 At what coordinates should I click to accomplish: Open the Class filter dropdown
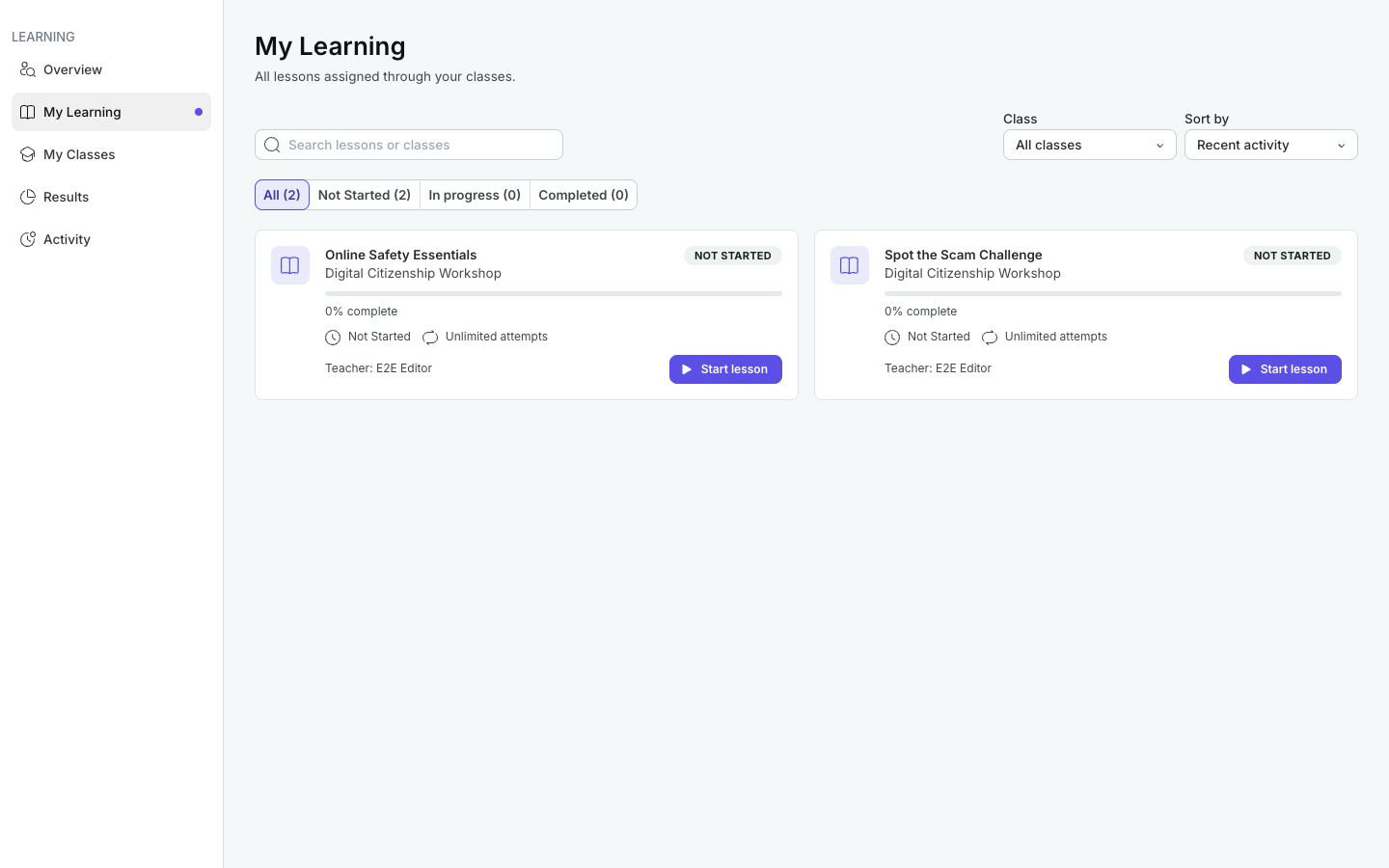click(1090, 145)
